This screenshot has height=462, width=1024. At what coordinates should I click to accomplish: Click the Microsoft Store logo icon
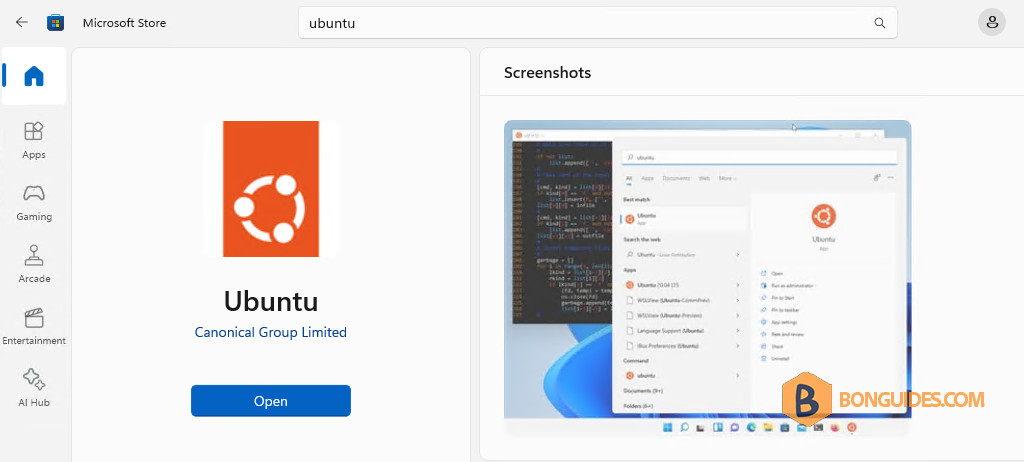click(55, 23)
